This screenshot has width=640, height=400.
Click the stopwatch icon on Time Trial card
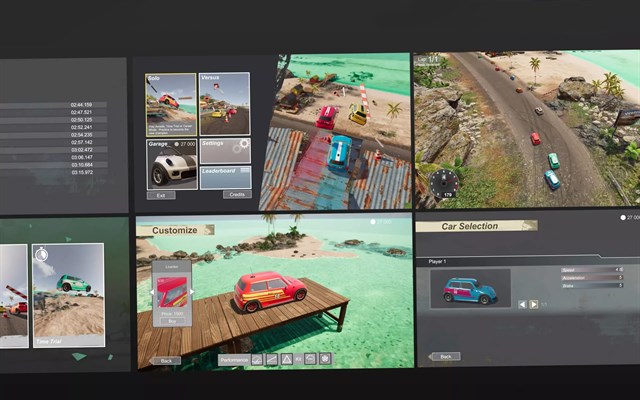pyautogui.click(x=41, y=254)
